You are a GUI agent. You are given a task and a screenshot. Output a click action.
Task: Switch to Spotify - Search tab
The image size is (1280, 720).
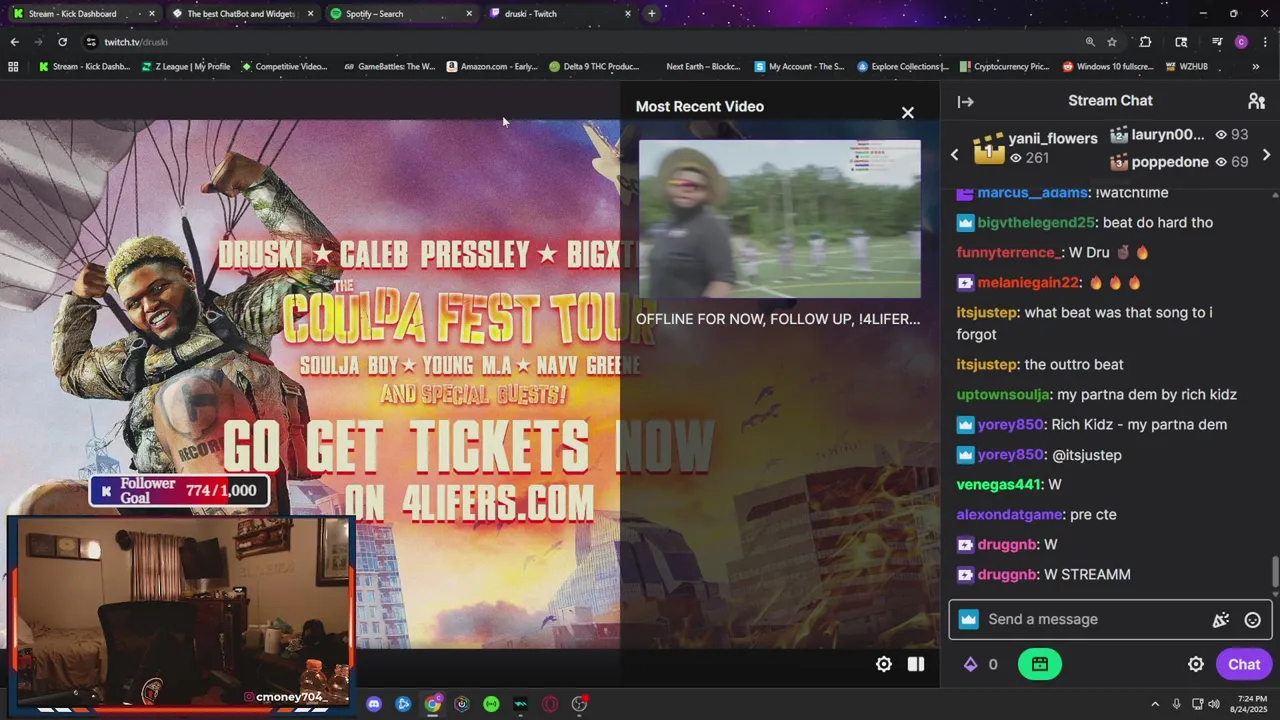pyautogui.click(x=401, y=14)
